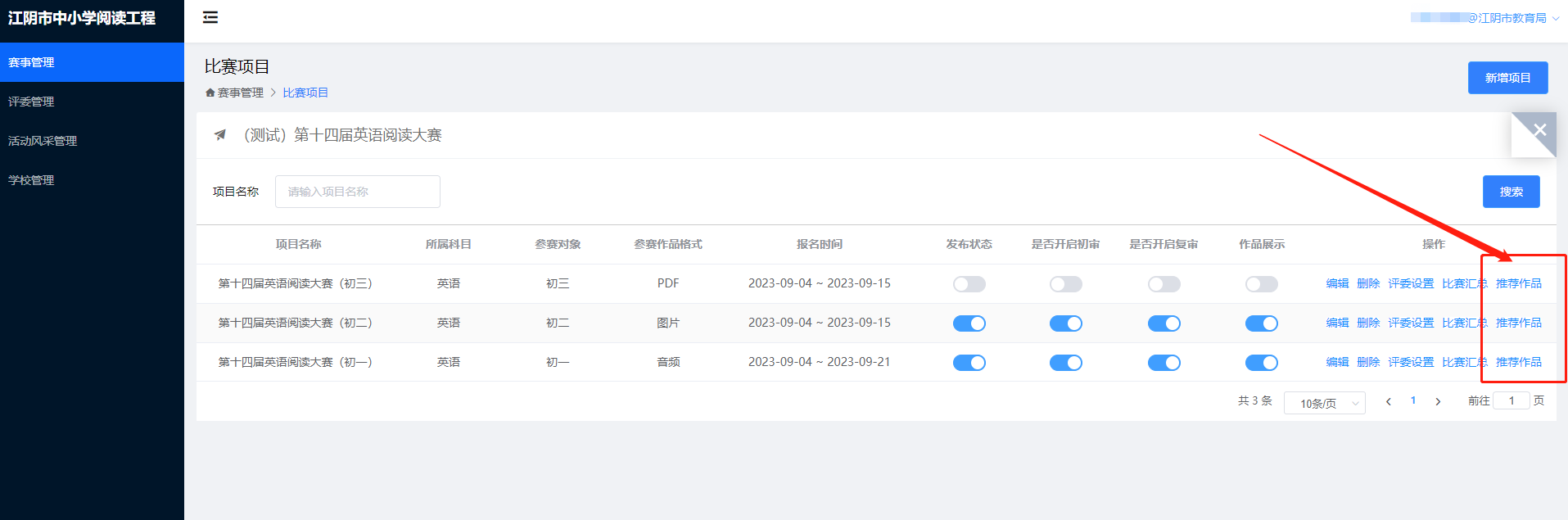Open the user account dropdown arrow

tap(1556, 18)
